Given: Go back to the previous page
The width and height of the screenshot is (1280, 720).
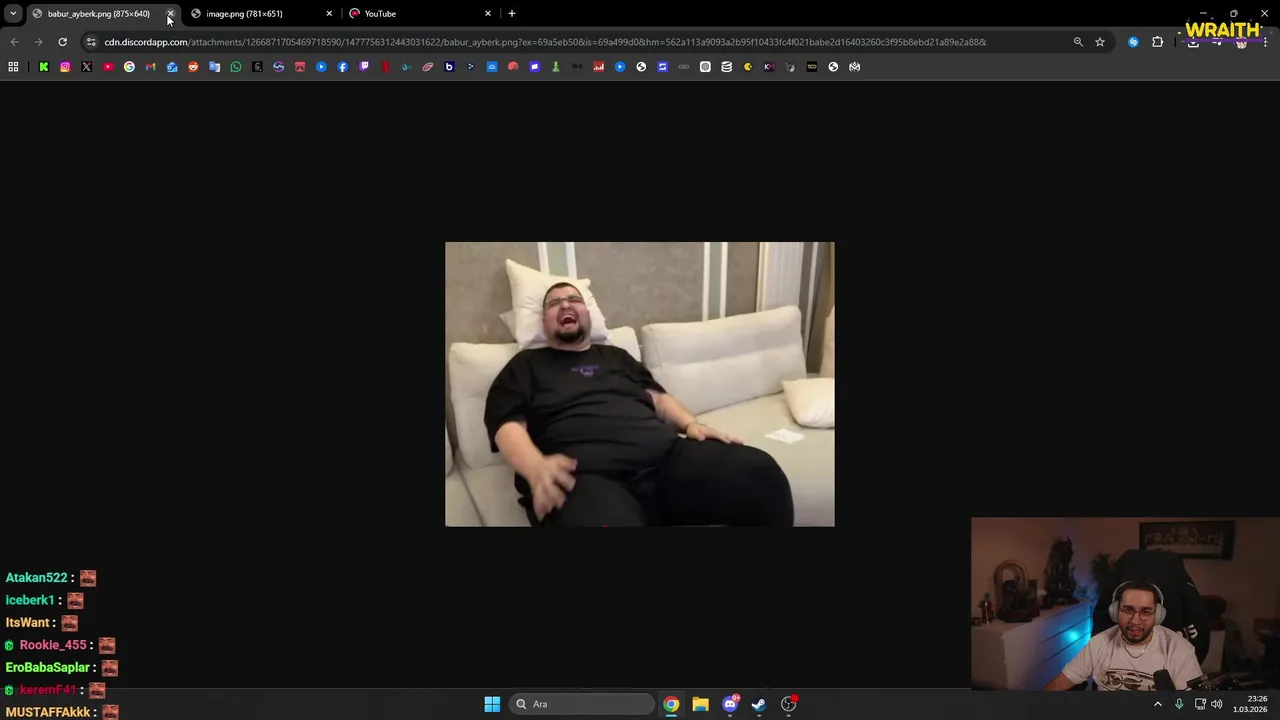Looking at the screenshot, I should tap(14, 42).
